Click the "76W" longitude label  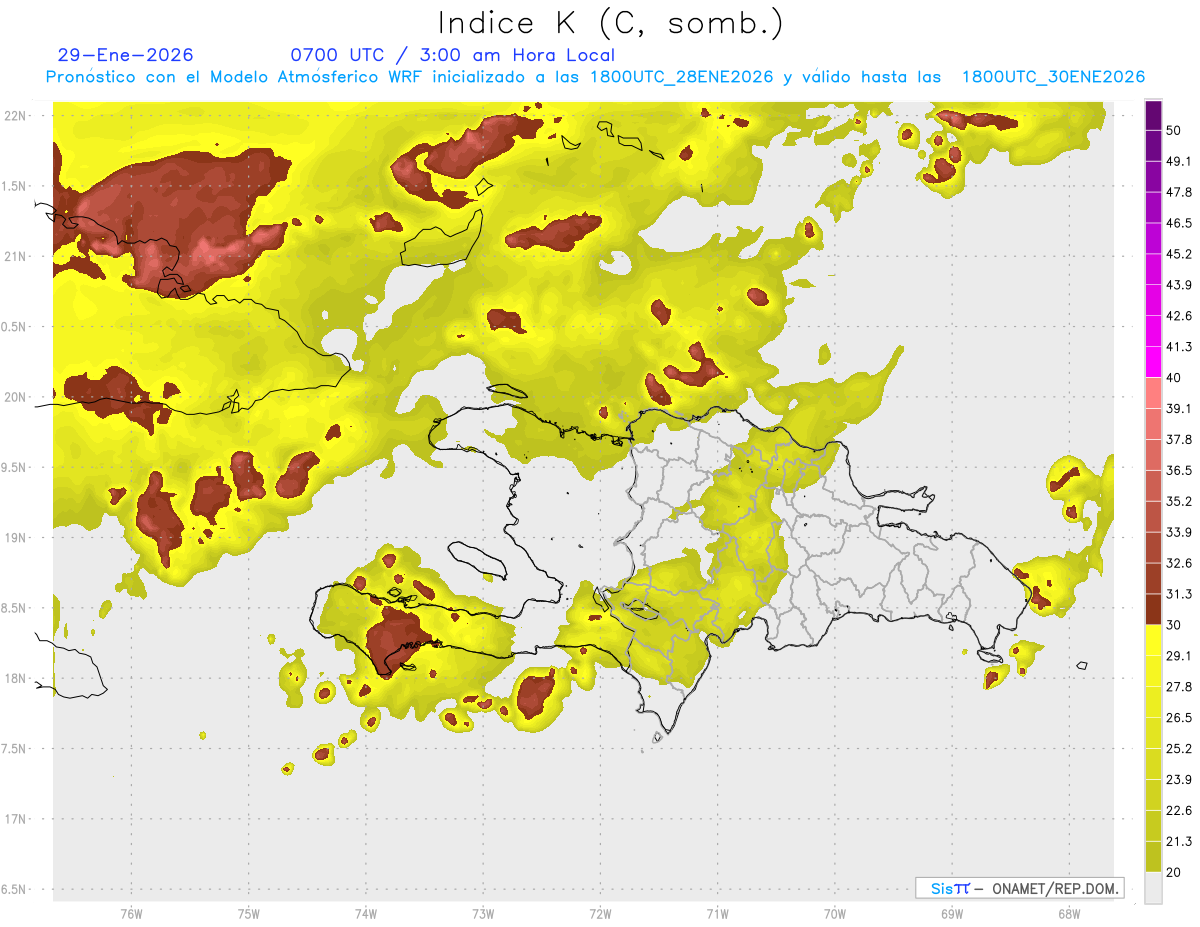coord(131,914)
